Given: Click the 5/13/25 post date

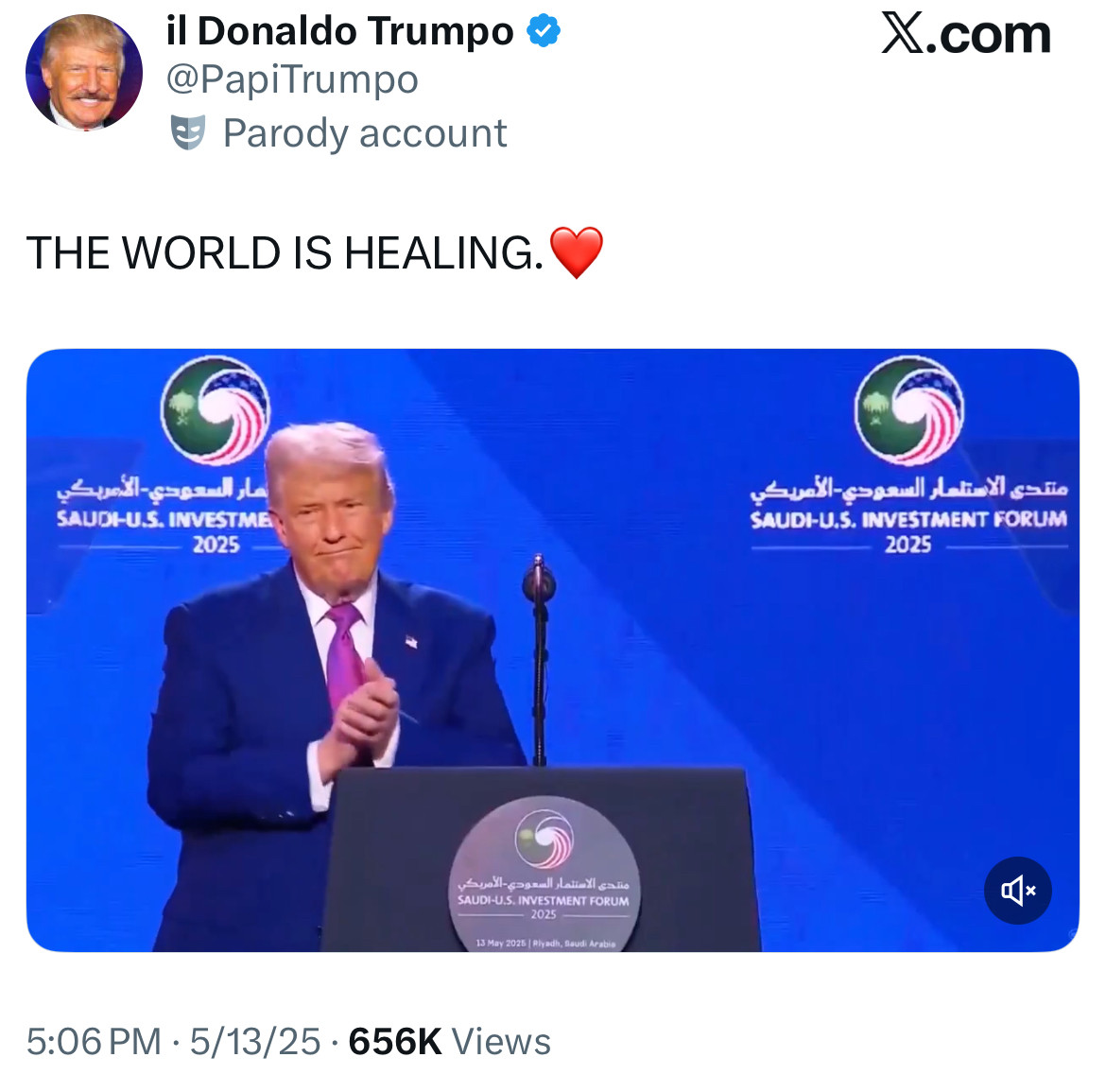Looking at the screenshot, I should [x=254, y=1041].
